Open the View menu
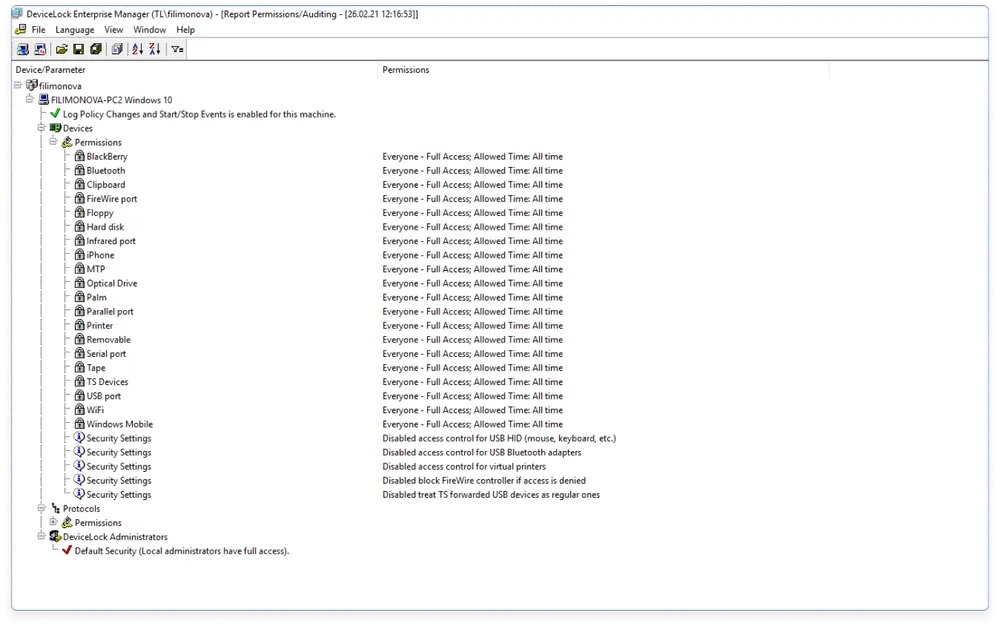 pos(114,29)
